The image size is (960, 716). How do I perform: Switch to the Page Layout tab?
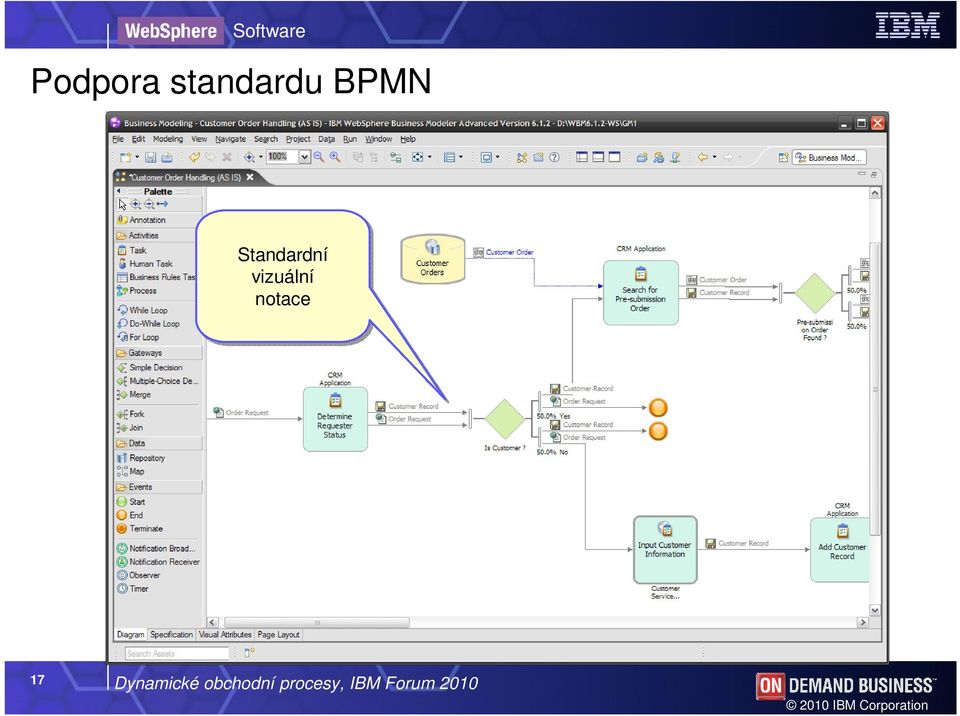click(279, 635)
